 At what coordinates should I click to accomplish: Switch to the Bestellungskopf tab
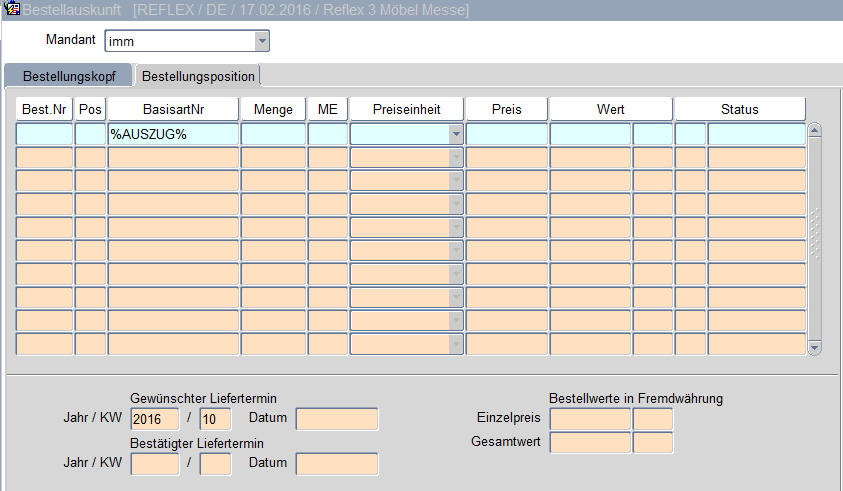(69, 76)
